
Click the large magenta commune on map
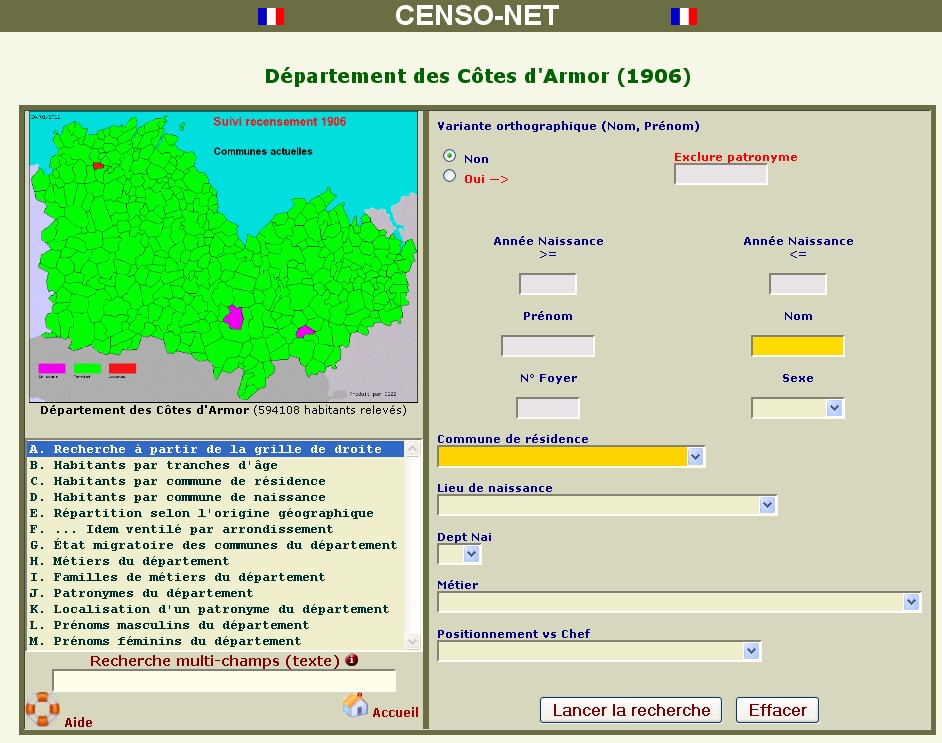click(x=234, y=317)
